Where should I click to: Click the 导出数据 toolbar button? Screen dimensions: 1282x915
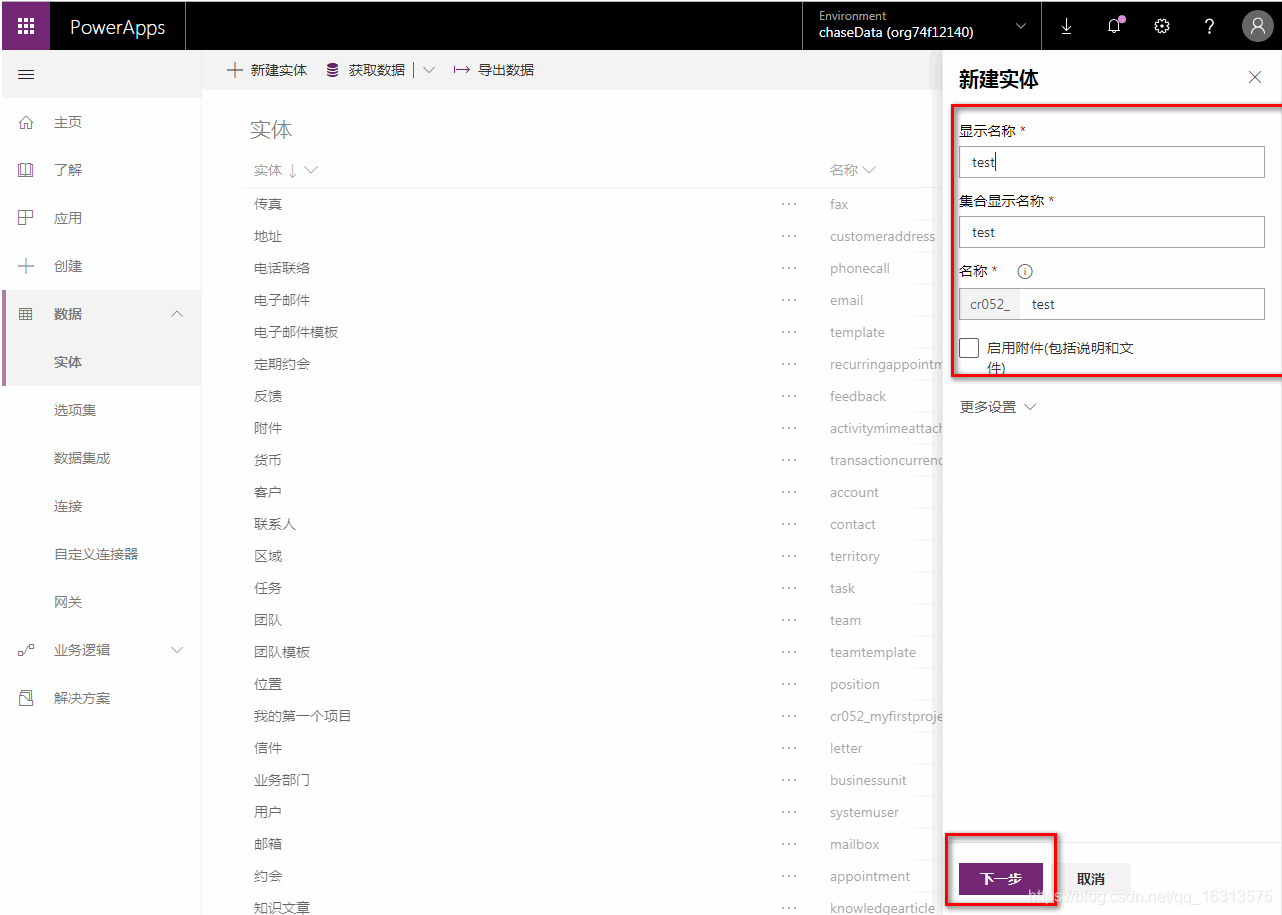pos(494,70)
